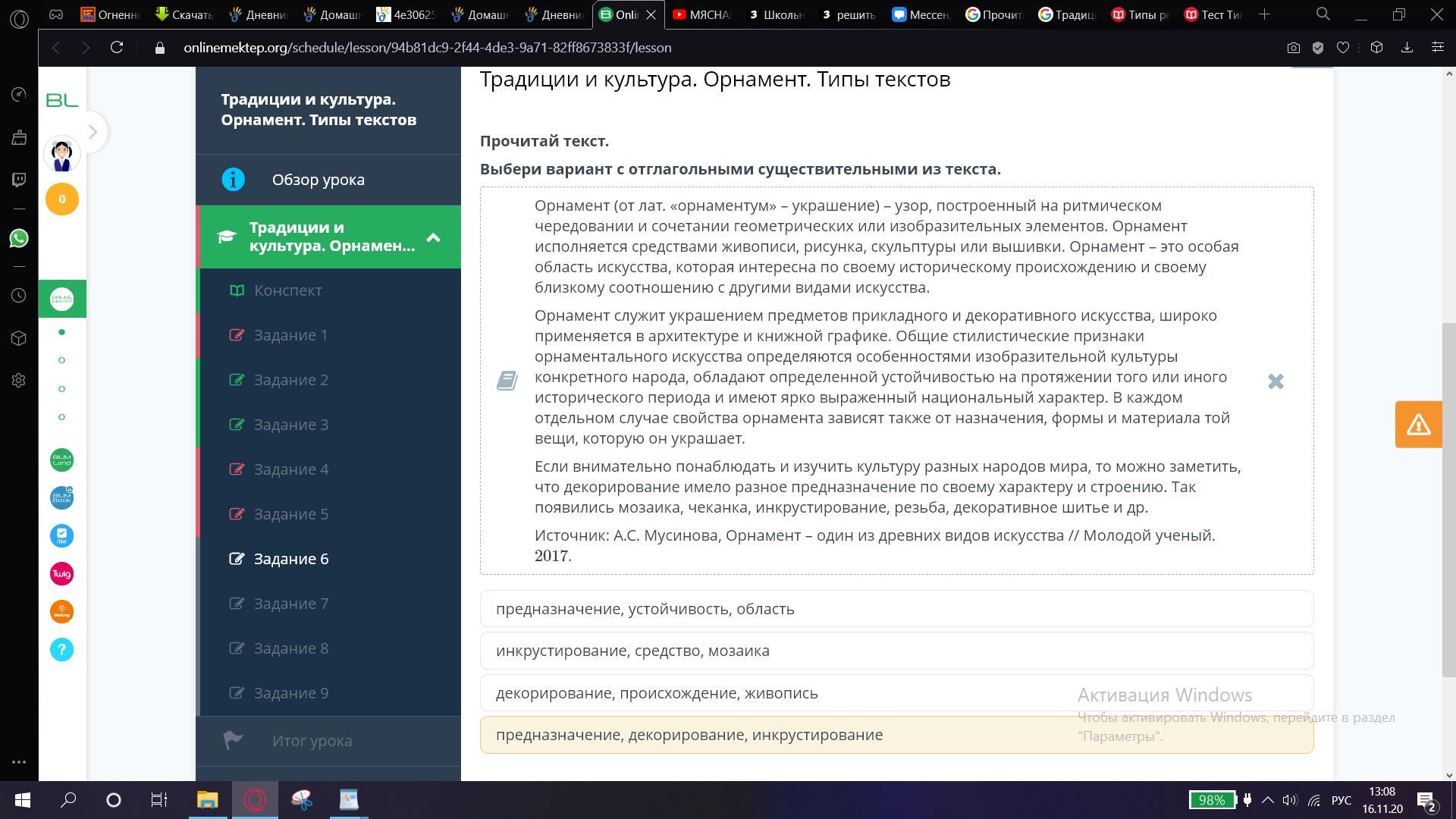The width and height of the screenshot is (1456, 819).
Task: Click the orange warning report icon
Action: 1417,425
